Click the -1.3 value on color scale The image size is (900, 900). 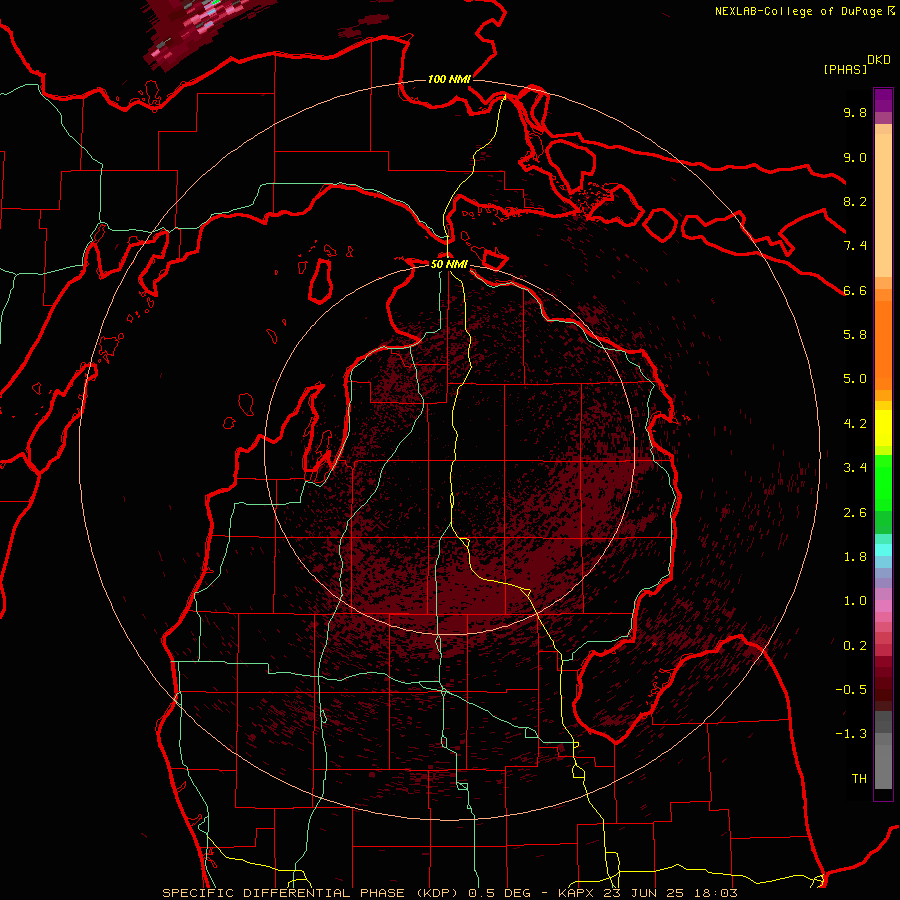(851, 734)
